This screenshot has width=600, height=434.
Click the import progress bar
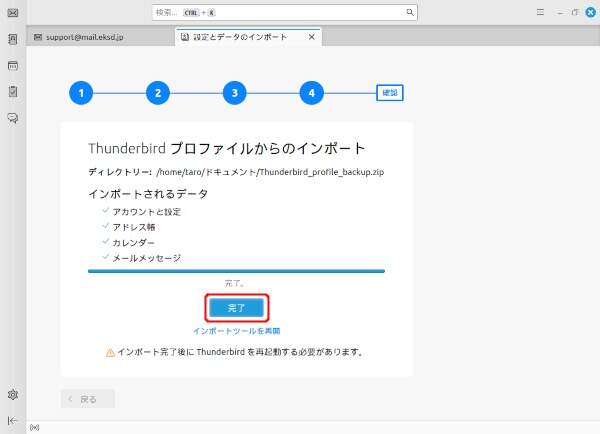tap(236, 271)
